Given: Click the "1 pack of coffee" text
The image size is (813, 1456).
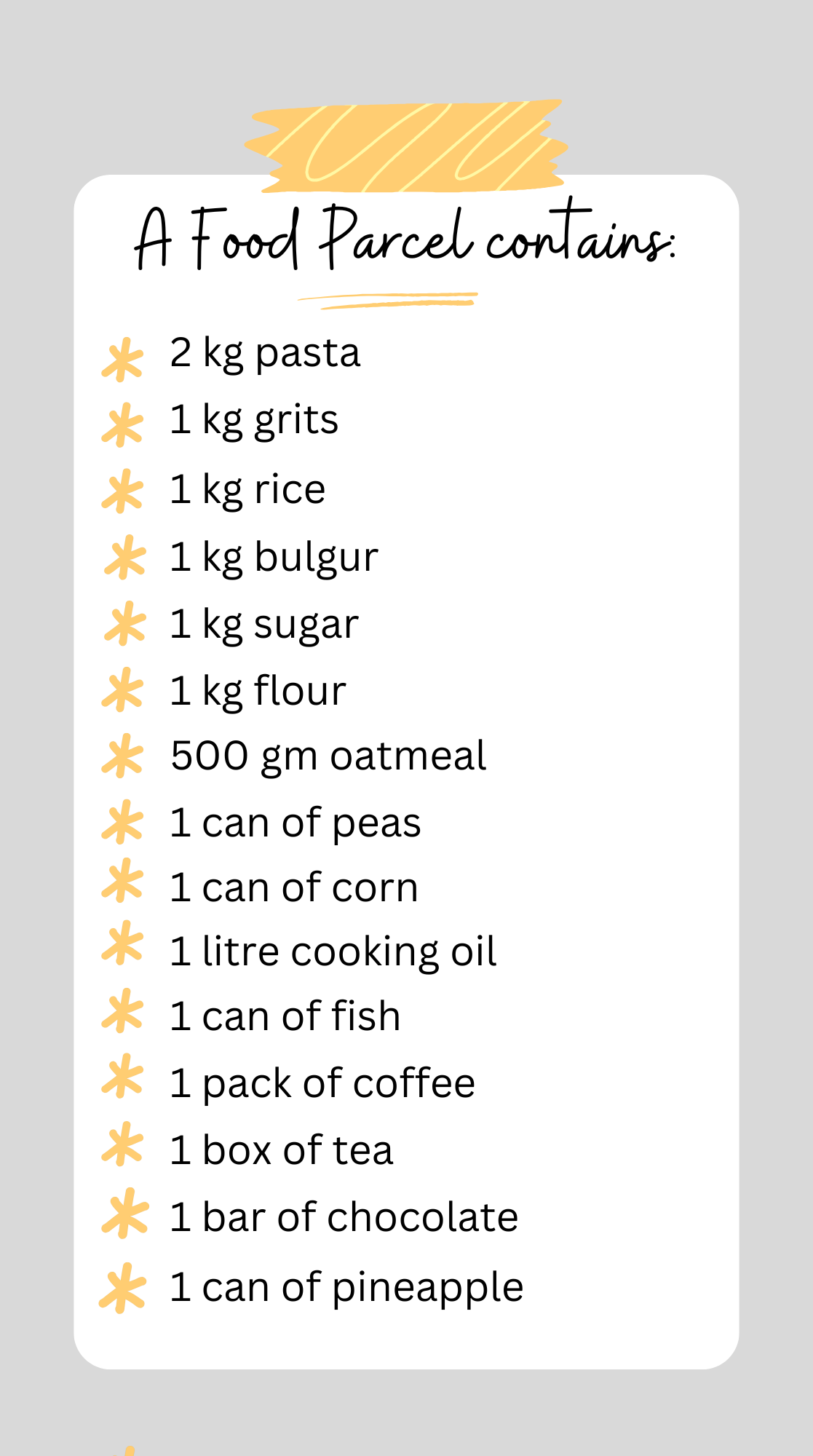Looking at the screenshot, I should point(322,1083).
